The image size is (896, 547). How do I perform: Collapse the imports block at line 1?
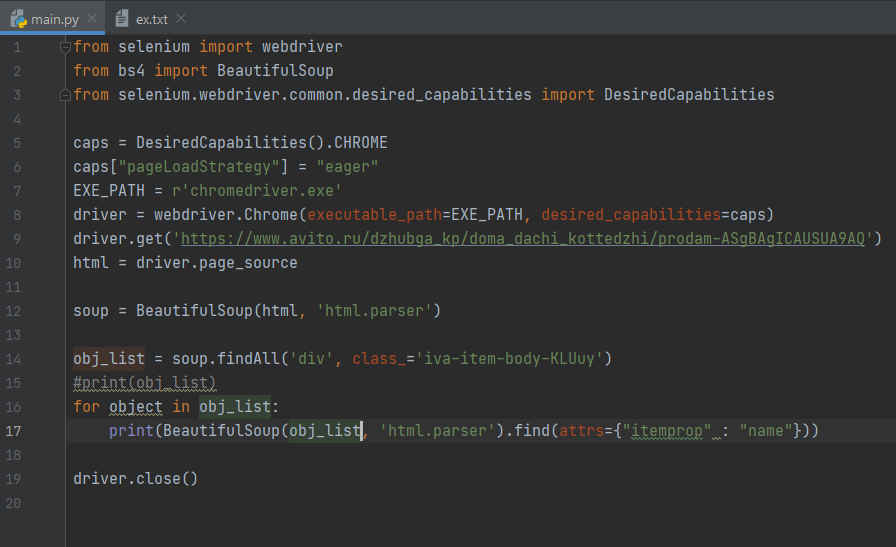(x=65, y=47)
